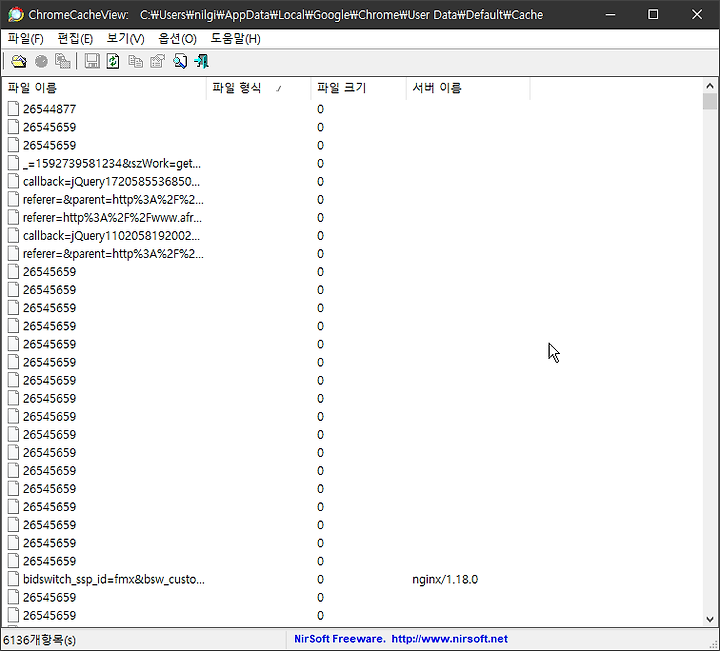This screenshot has height=651, width=720.
Task: Sort by the 파일 크기 column header
Action: click(x=359, y=88)
